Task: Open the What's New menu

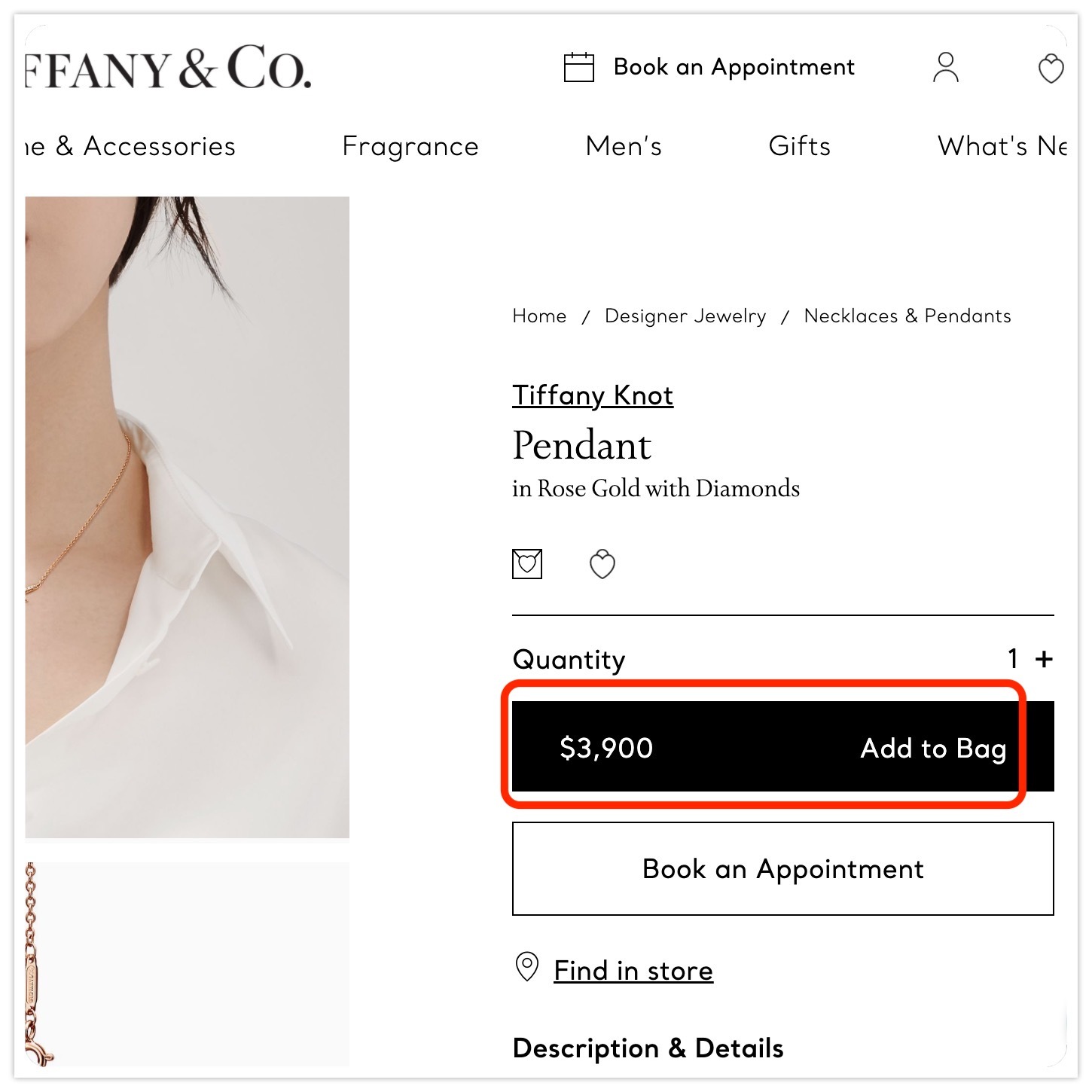Action: [1002, 146]
